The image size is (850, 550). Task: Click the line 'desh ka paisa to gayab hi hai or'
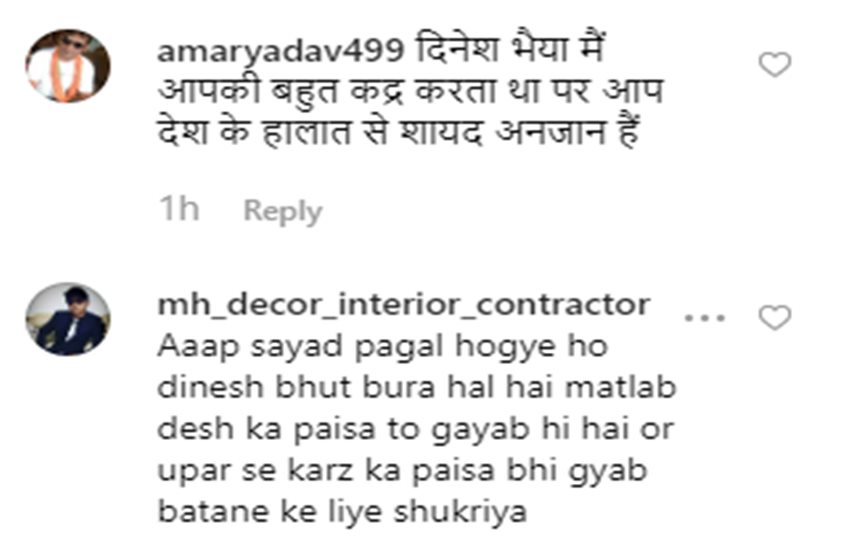[416, 430]
